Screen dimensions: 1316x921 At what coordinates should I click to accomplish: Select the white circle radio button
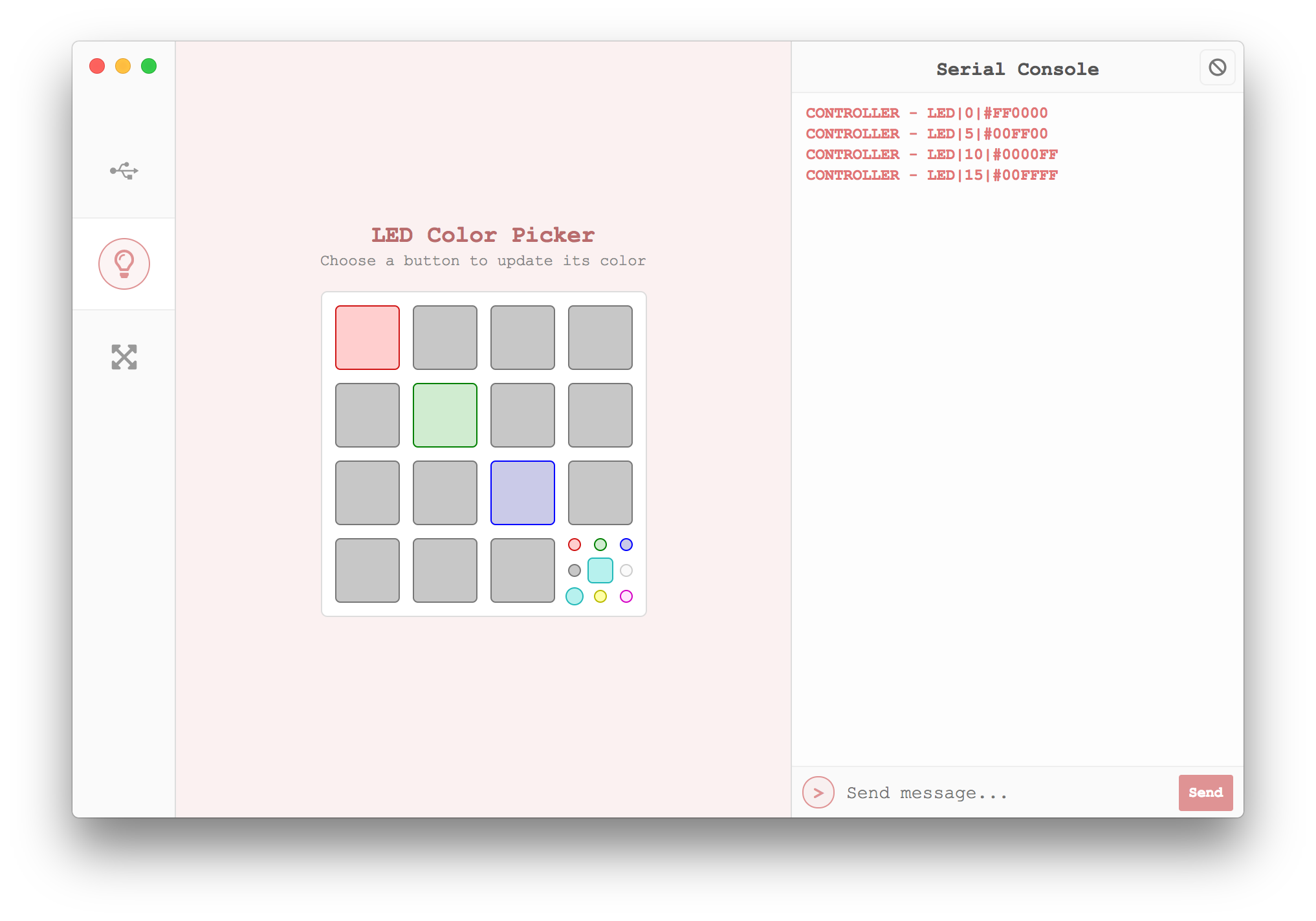(x=626, y=570)
